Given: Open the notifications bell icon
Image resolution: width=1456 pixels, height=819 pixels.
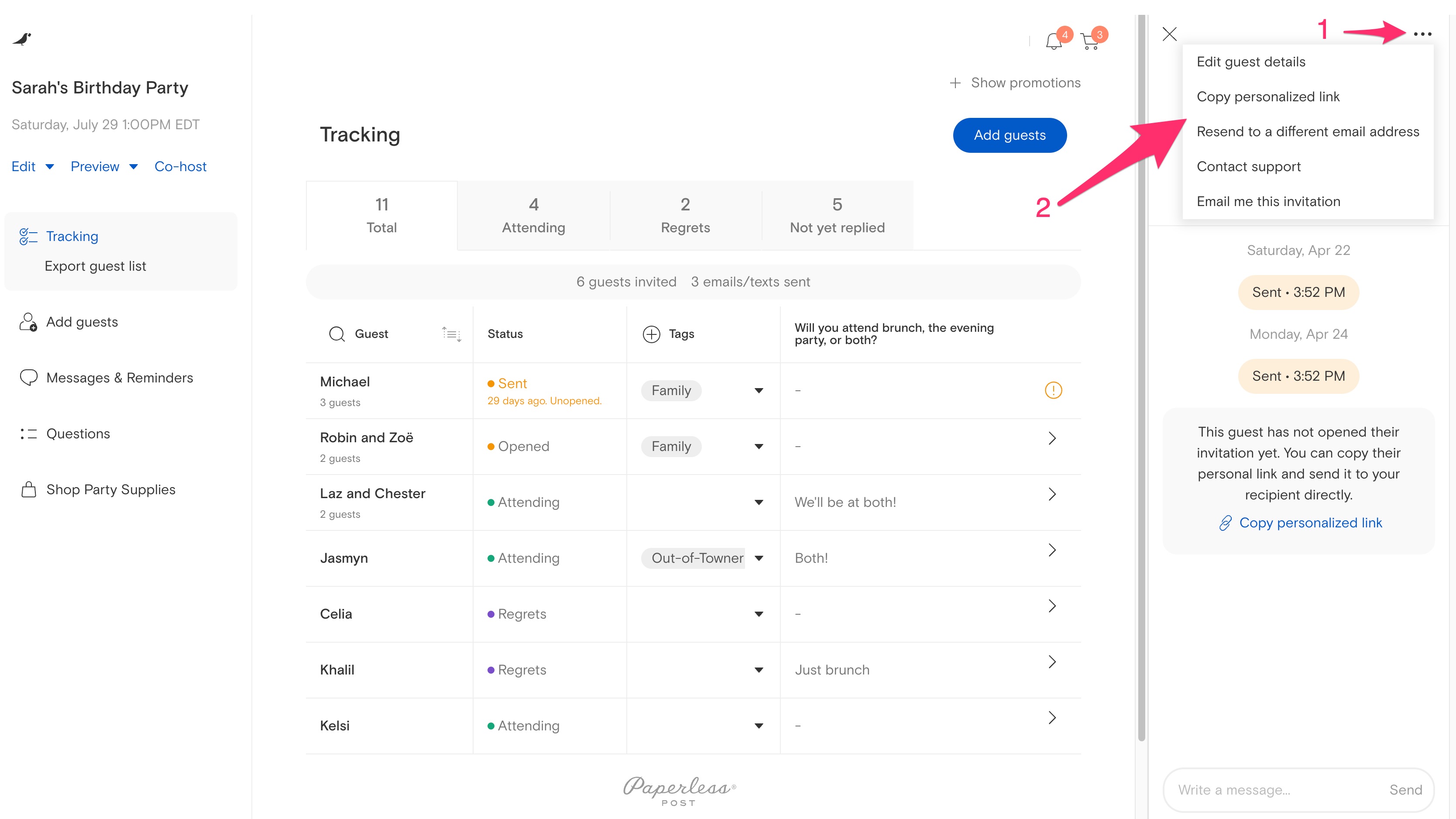Looking at the screenshot, I should click(1053, 41).
